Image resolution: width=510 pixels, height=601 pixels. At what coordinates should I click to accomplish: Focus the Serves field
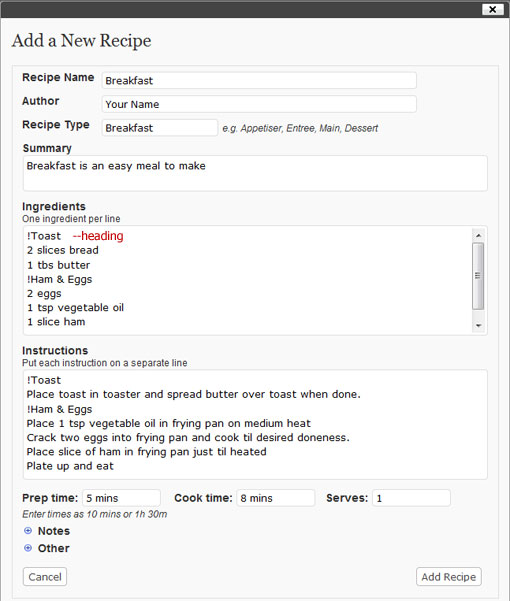[412, 498]
